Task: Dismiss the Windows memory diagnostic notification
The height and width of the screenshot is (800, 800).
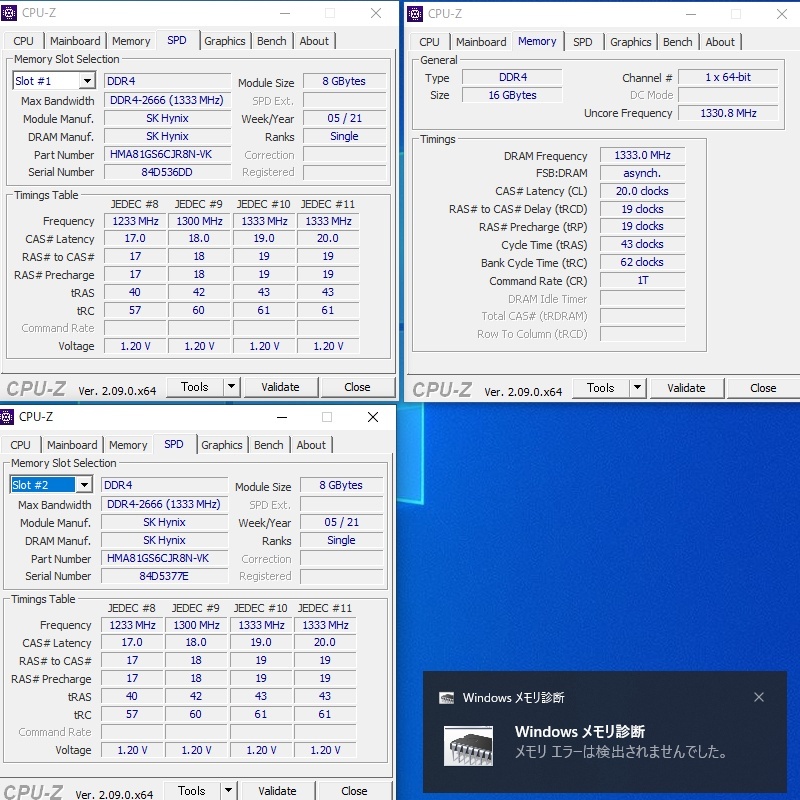Action: pyautogui.click(x=759, y=697)
